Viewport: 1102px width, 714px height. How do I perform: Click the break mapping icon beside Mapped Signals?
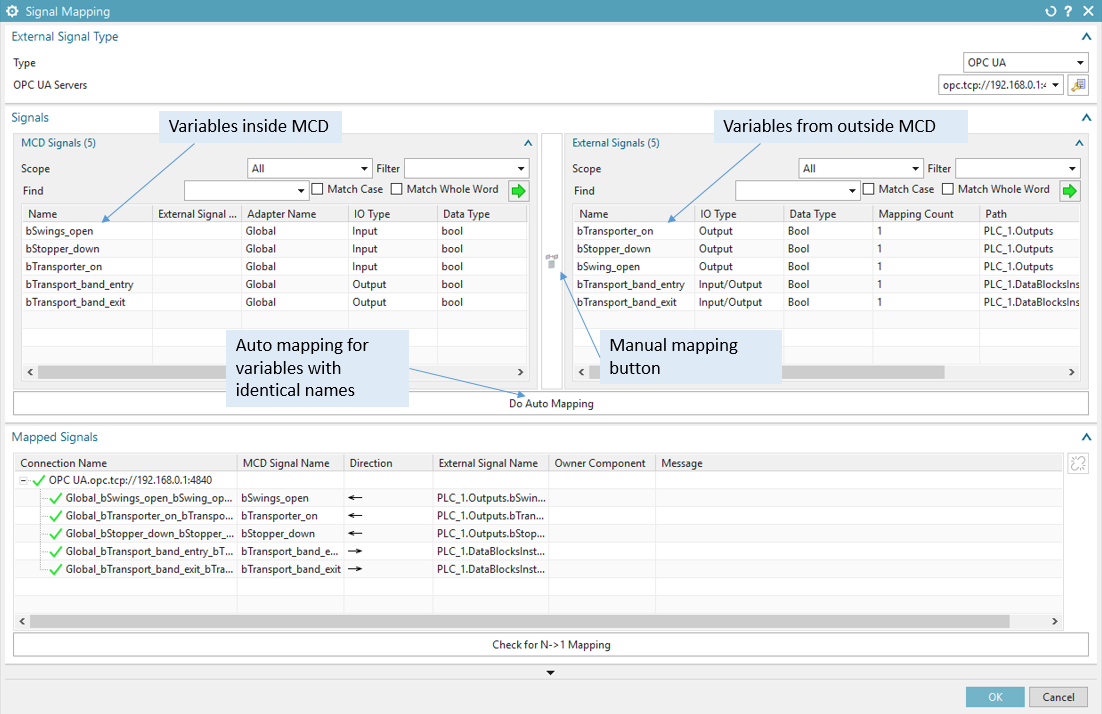point(1078,463)
